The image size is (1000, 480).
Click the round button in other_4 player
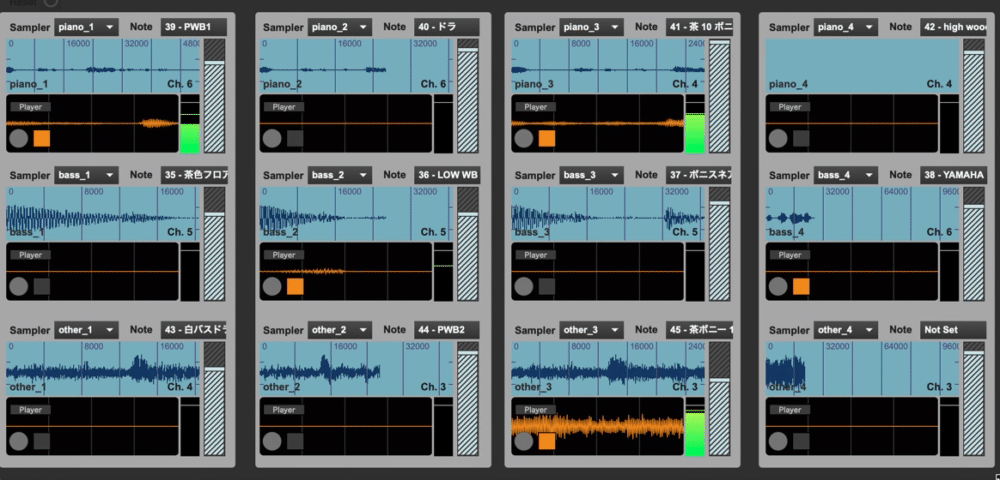tap(777, 441)
